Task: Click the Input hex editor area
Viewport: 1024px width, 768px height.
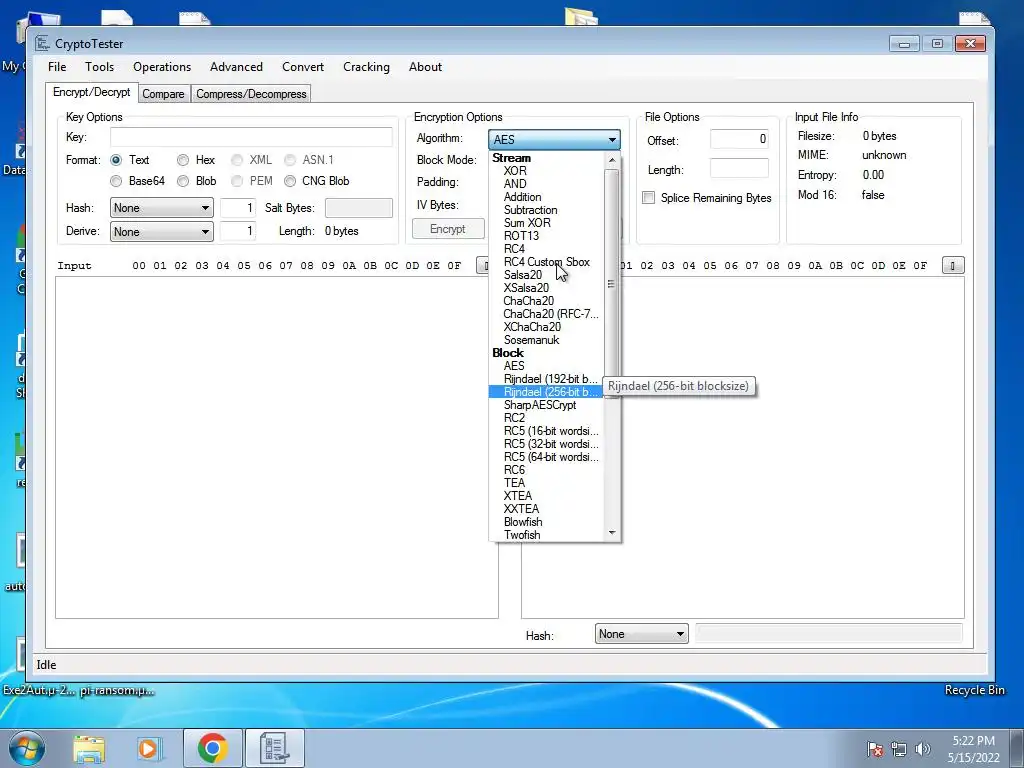Action: click(x=277, y=447)
